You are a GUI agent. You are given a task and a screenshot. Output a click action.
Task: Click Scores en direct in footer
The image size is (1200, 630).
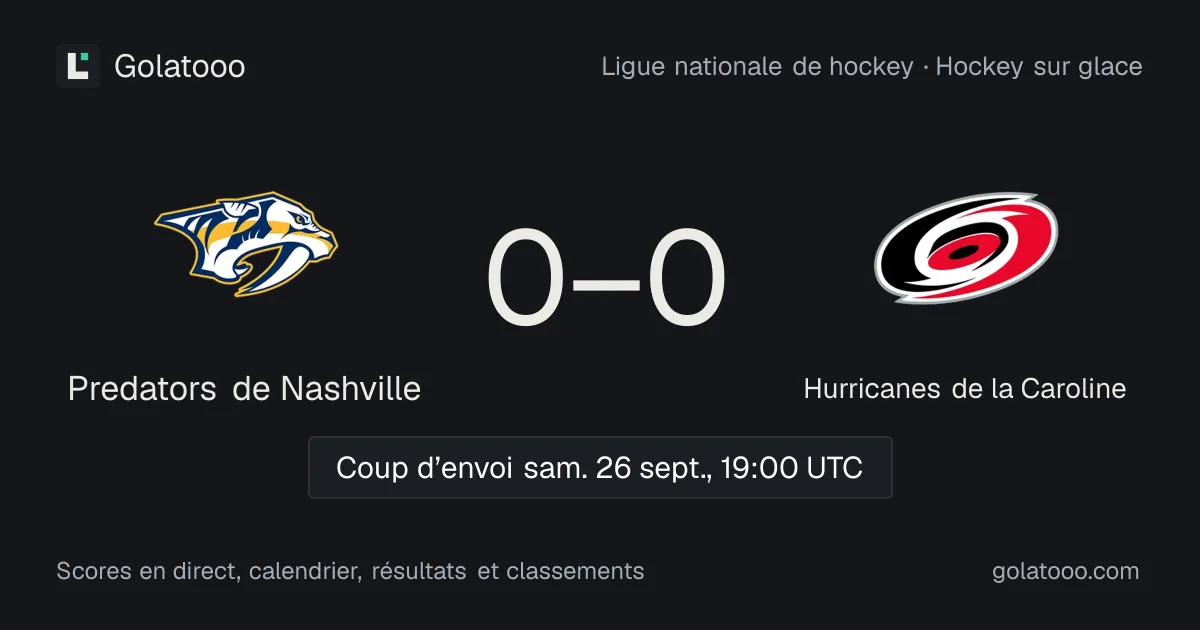(x=147, y=571)
